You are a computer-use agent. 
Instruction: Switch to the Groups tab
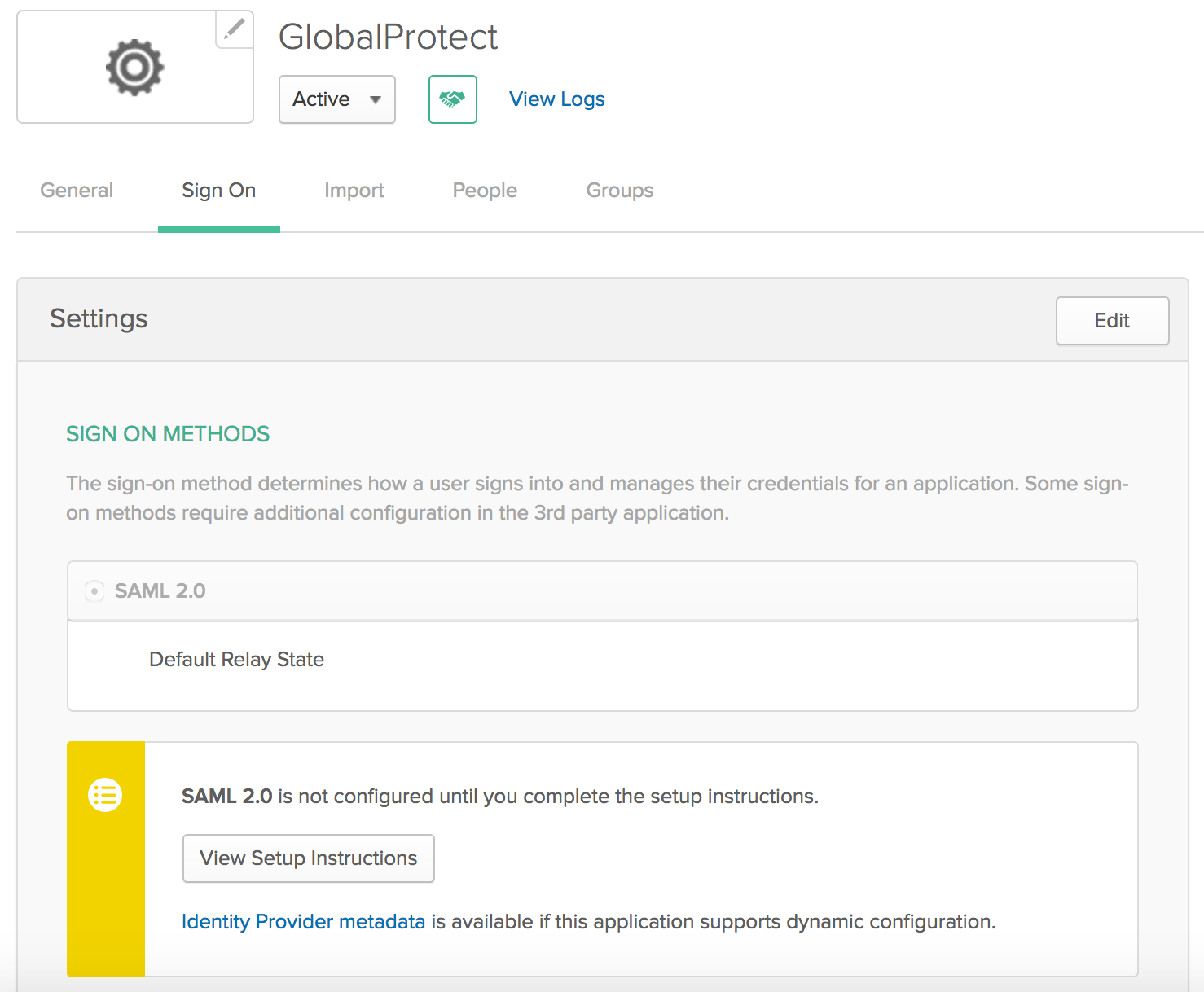(x=619, y=191)
